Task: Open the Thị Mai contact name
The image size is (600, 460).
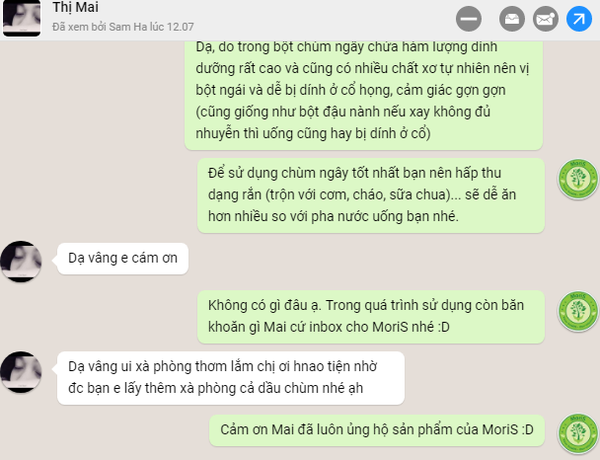Action: tap(75, 7)
